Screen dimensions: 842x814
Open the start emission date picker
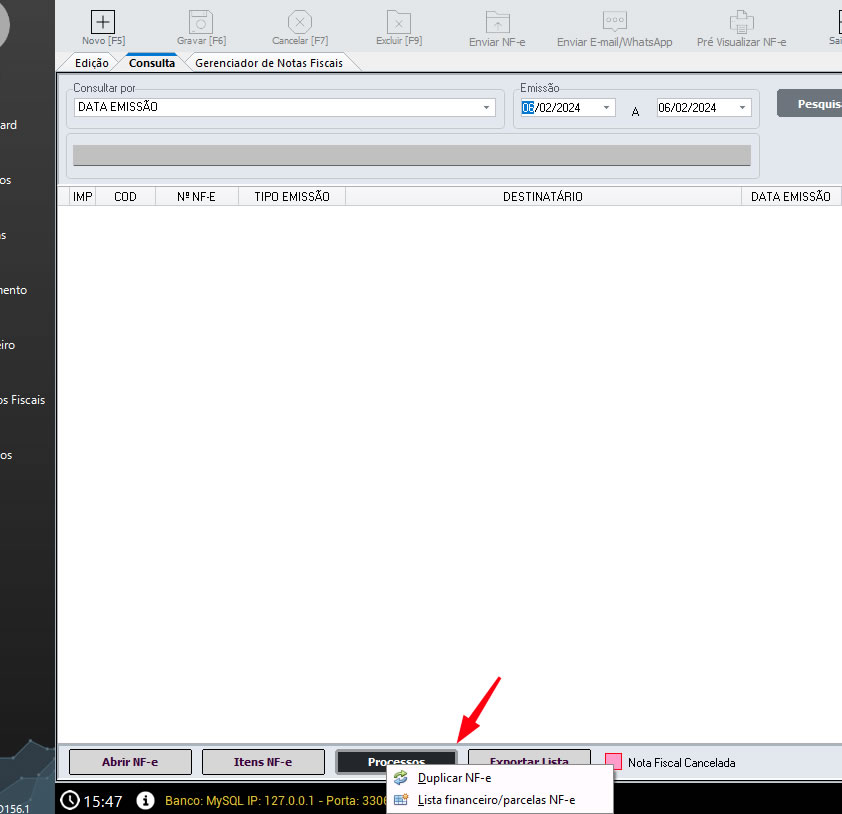(606, 108)
